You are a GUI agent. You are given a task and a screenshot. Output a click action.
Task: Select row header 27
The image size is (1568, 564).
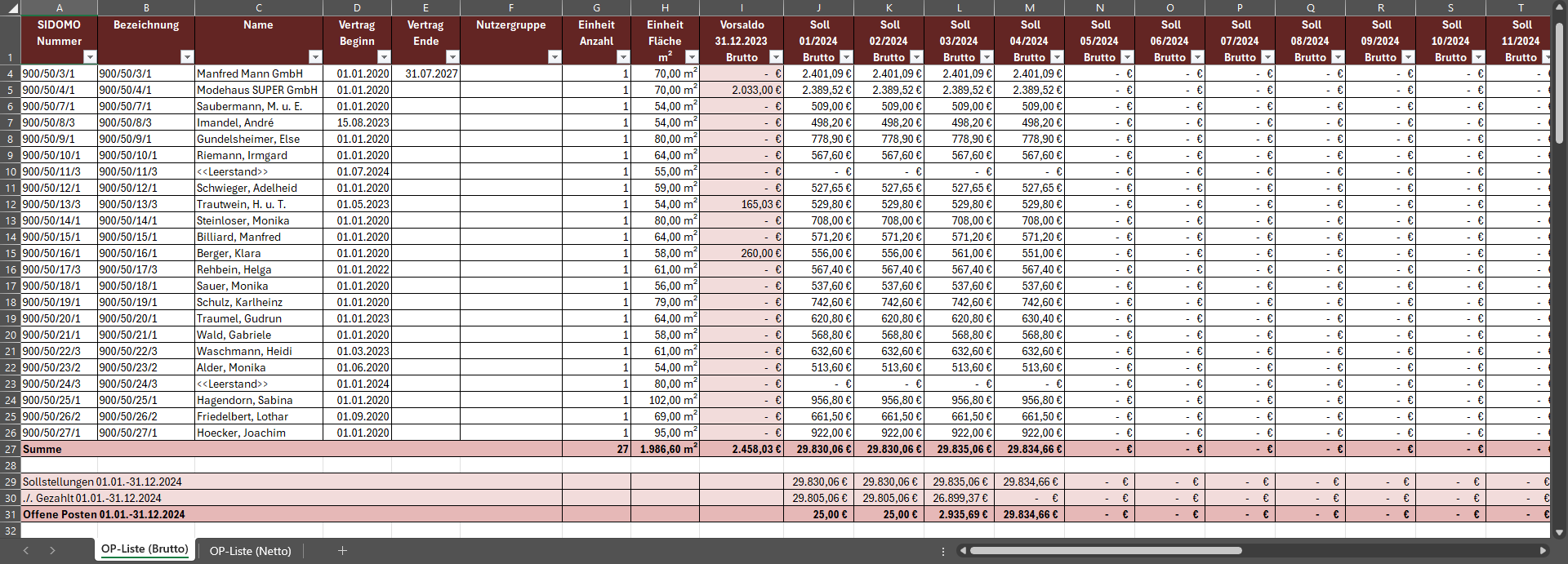coord(10,449)
